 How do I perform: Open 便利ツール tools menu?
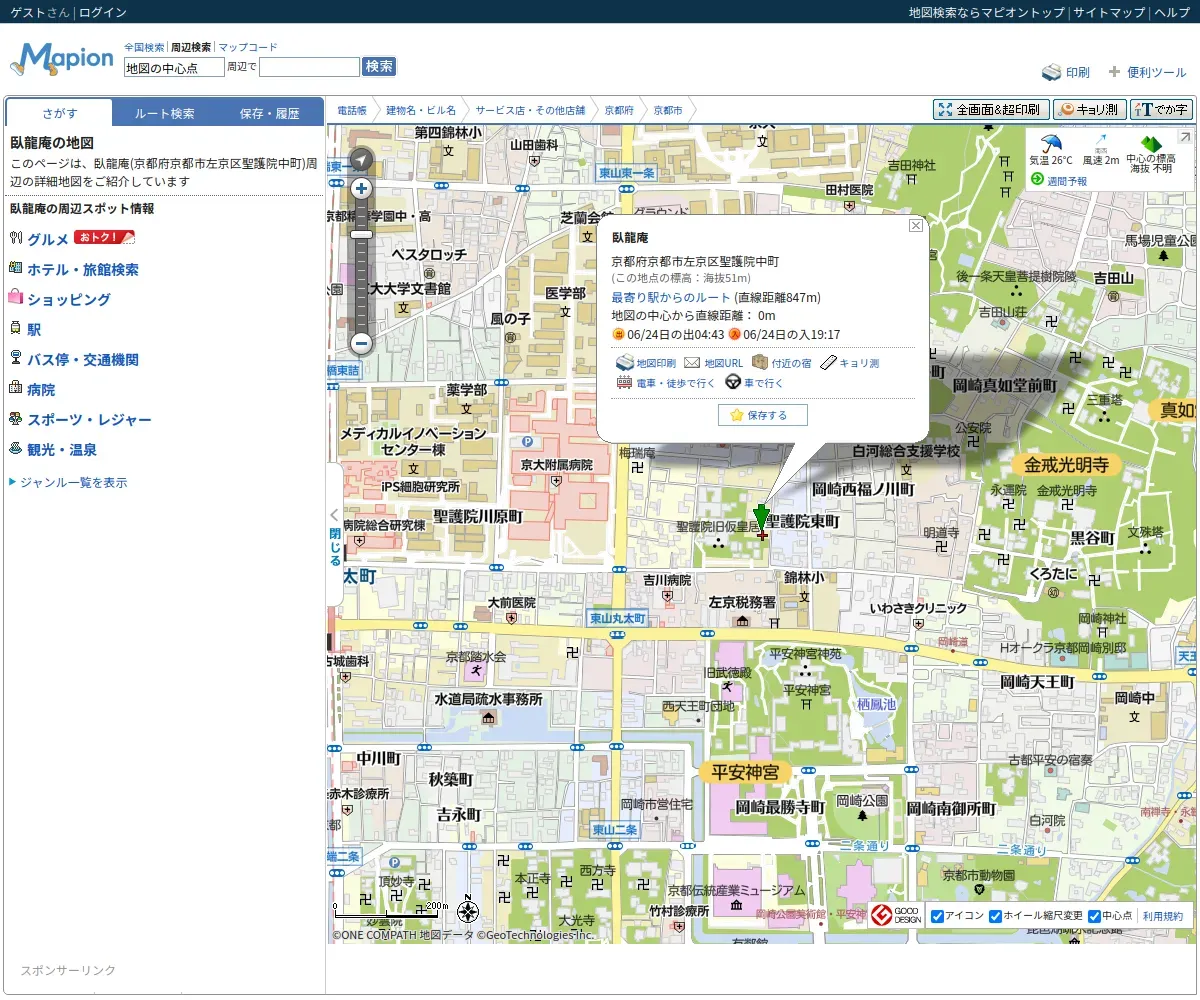1147,73
